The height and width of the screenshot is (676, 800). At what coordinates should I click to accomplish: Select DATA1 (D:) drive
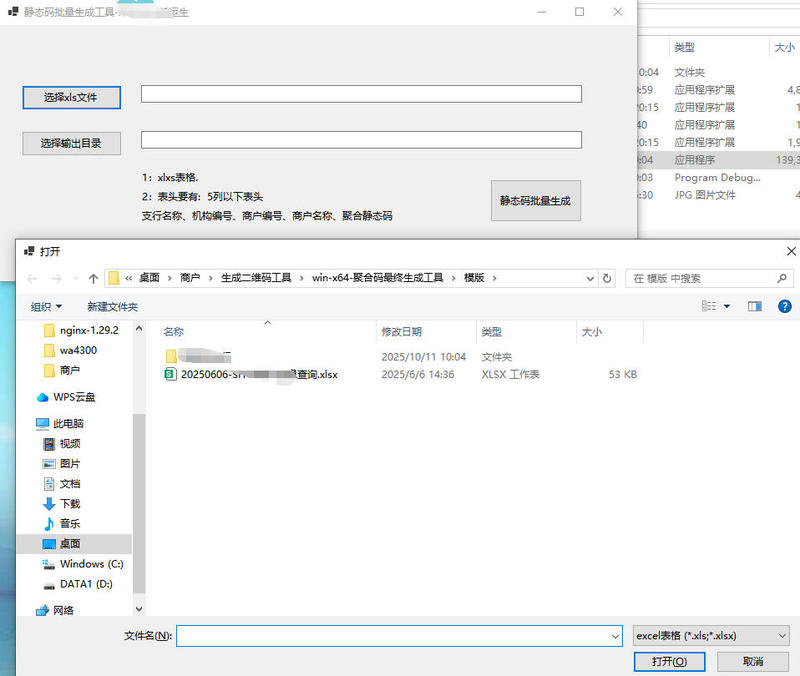78,584
